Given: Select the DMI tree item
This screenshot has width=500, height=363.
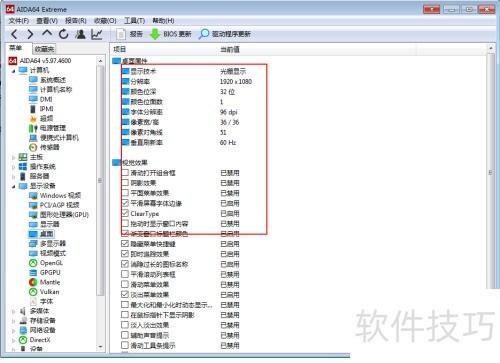Looking at the screenshot, I should point(41,99).
